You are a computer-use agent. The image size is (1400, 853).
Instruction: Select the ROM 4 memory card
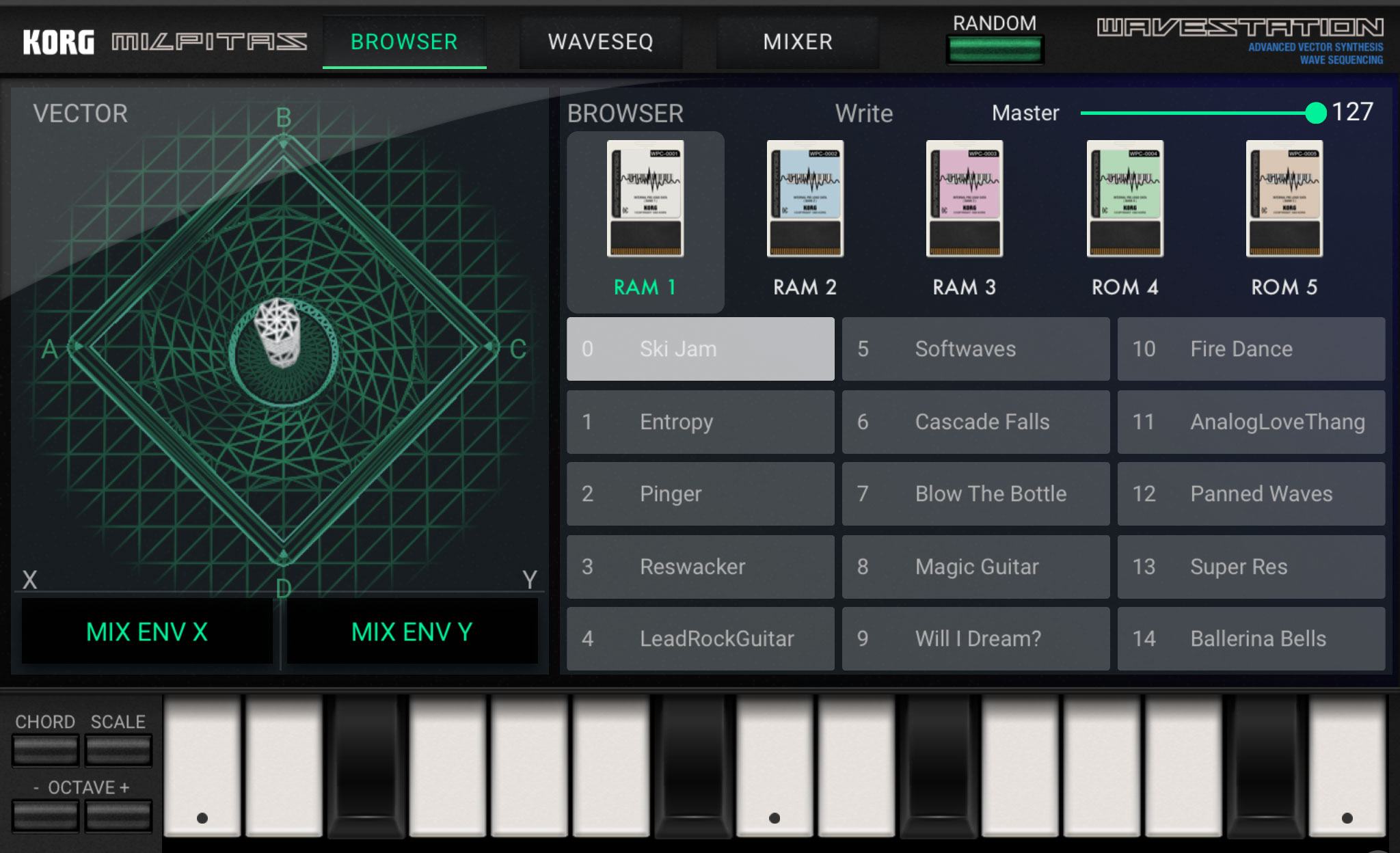tap(1125, 222)
